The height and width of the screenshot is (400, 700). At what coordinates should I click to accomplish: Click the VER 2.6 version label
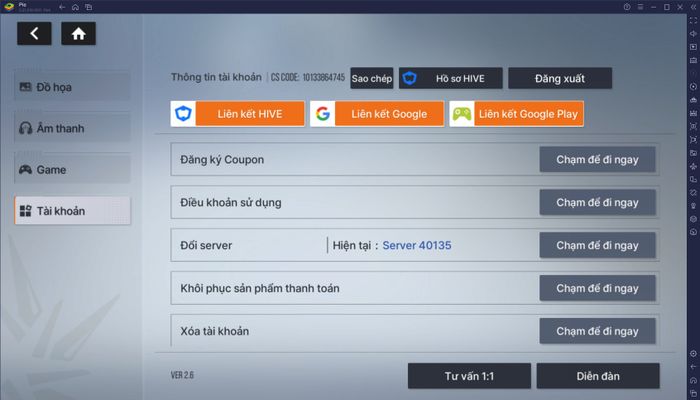[x=182, y=375]
